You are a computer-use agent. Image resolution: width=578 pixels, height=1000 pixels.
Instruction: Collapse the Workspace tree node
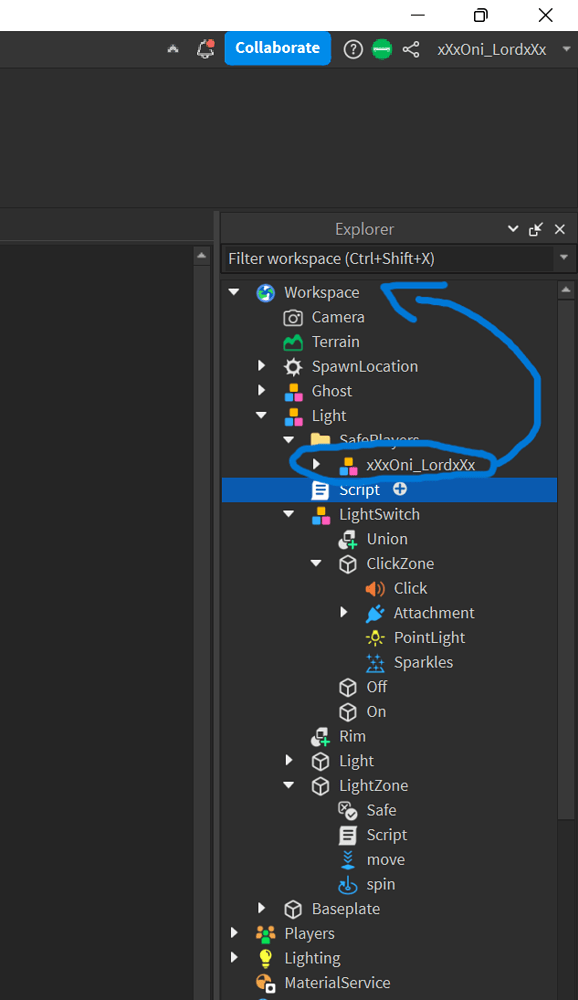[233, 292]
